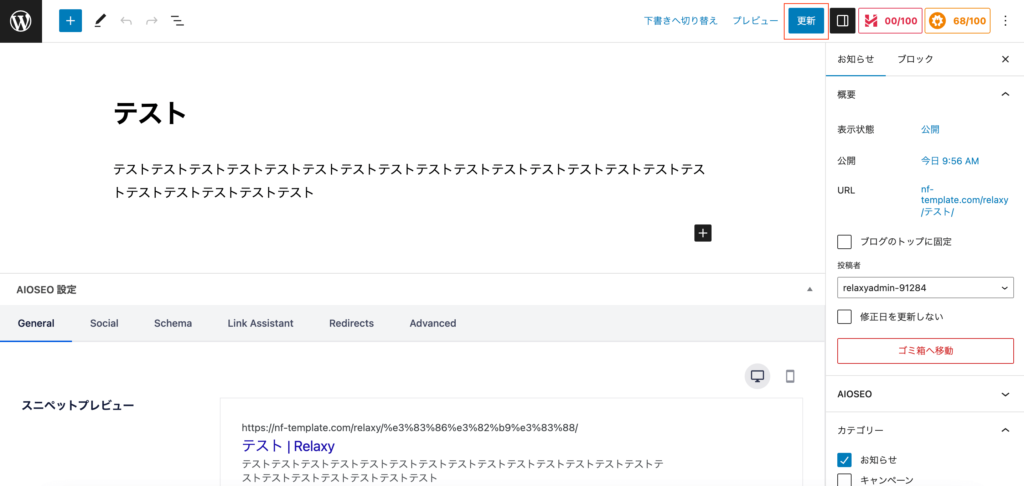
Task: Open the 公開 visibility setting link
Action: (x=930, y=129)
